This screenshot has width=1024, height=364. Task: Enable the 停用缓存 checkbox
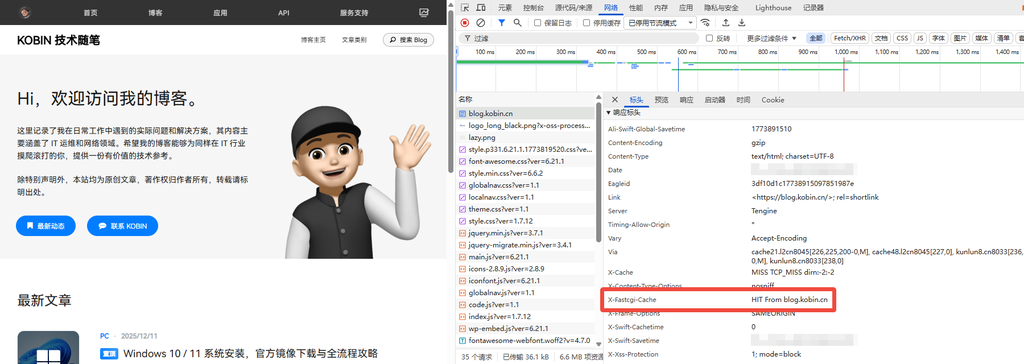click(587, 23)
